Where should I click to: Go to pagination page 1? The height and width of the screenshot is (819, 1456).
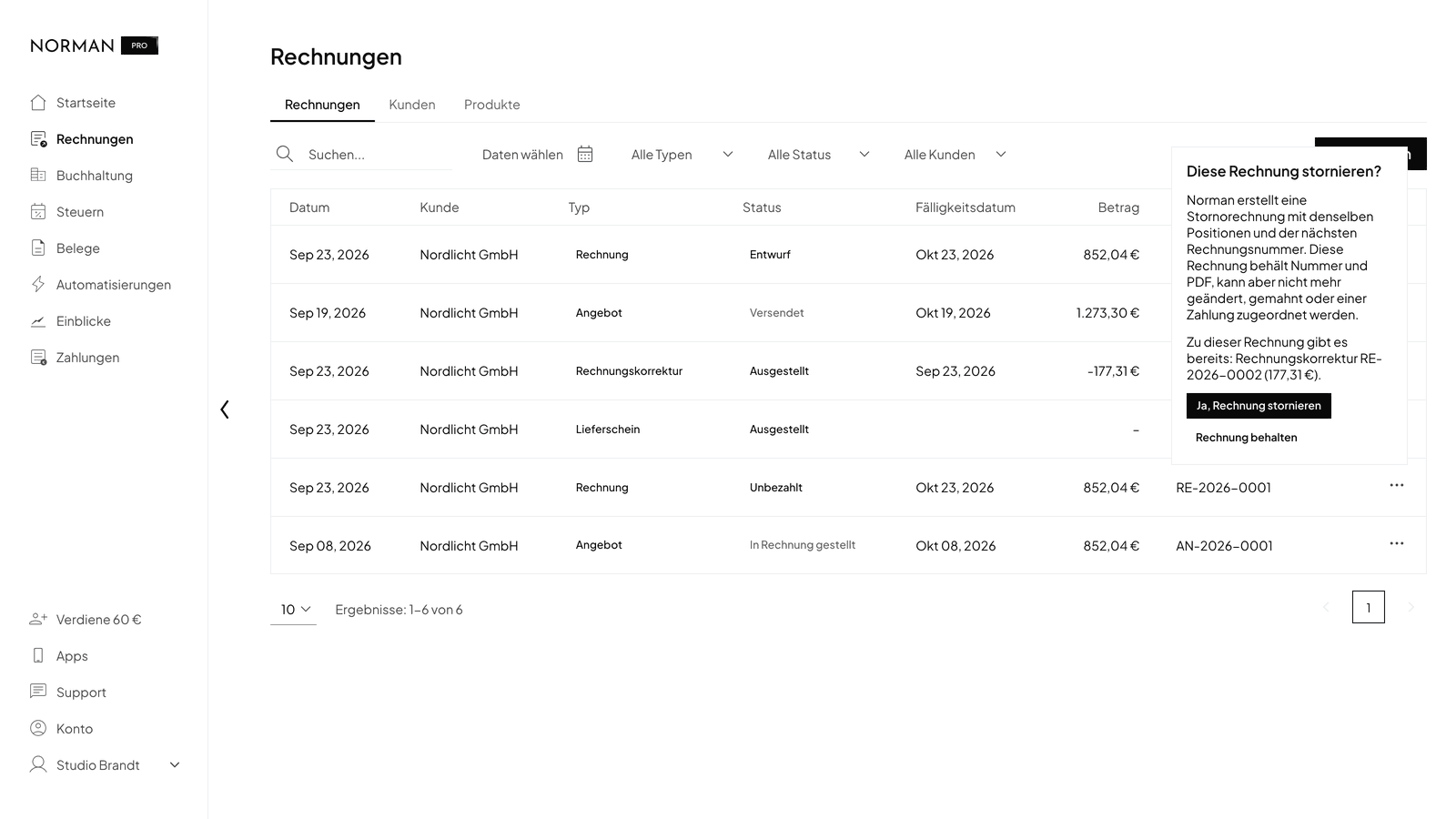[1369, 607]
